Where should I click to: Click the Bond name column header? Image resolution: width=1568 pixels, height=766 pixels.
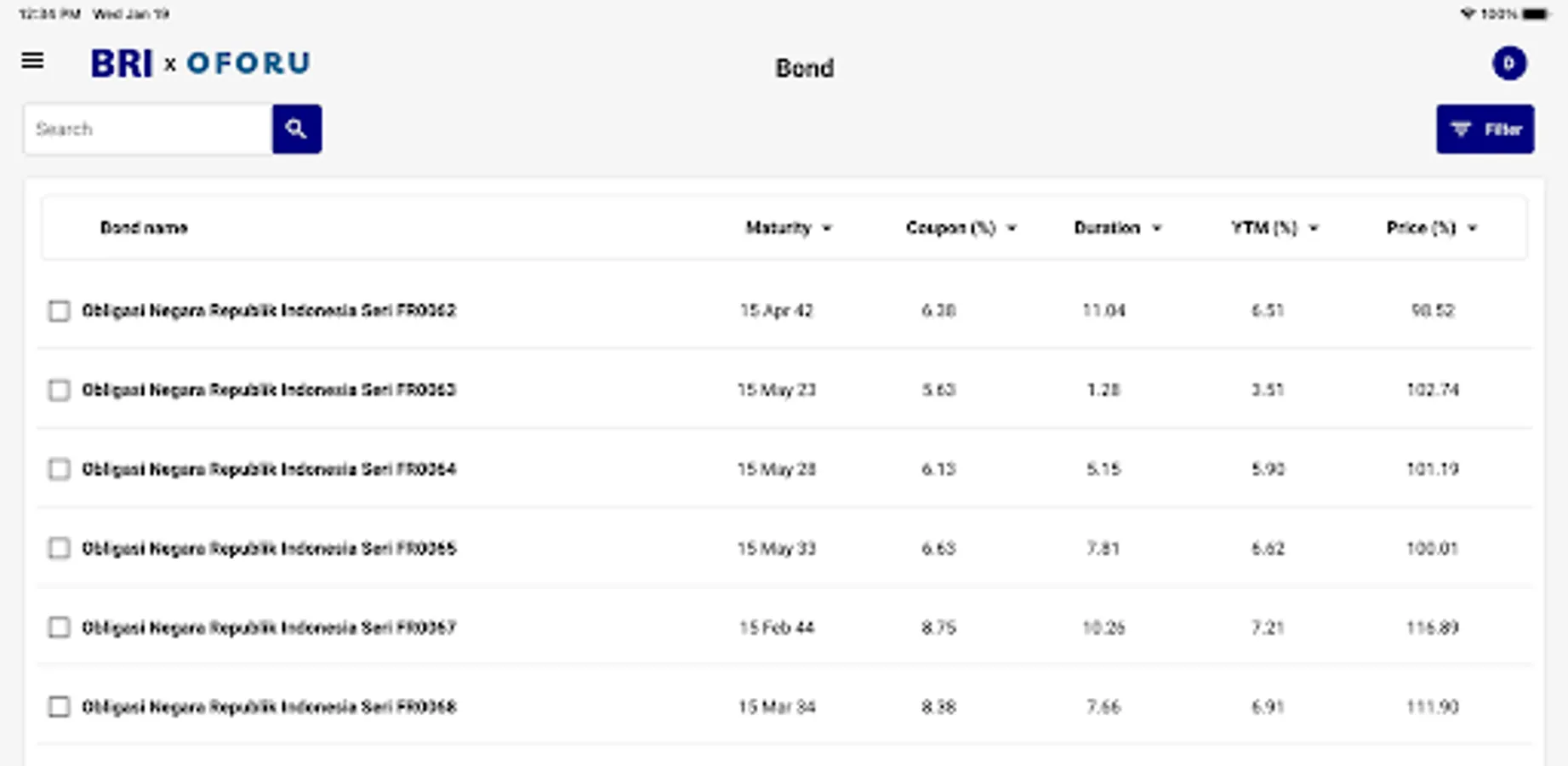coord(144,228)
